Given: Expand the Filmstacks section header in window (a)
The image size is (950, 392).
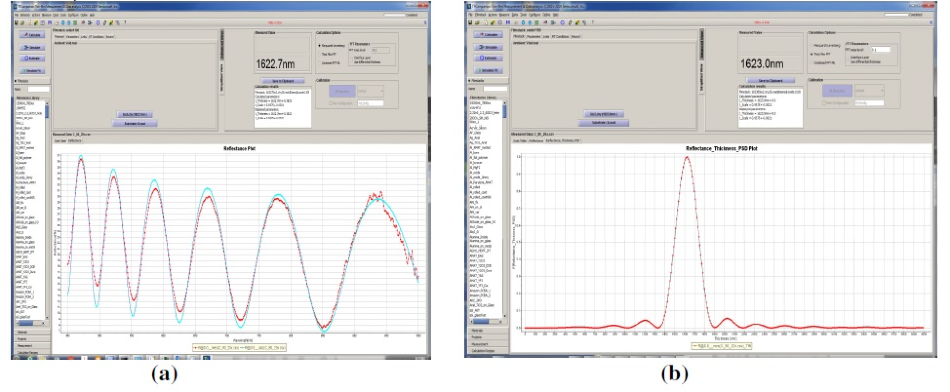Looking at the screenshot, I should click(32, 80).
